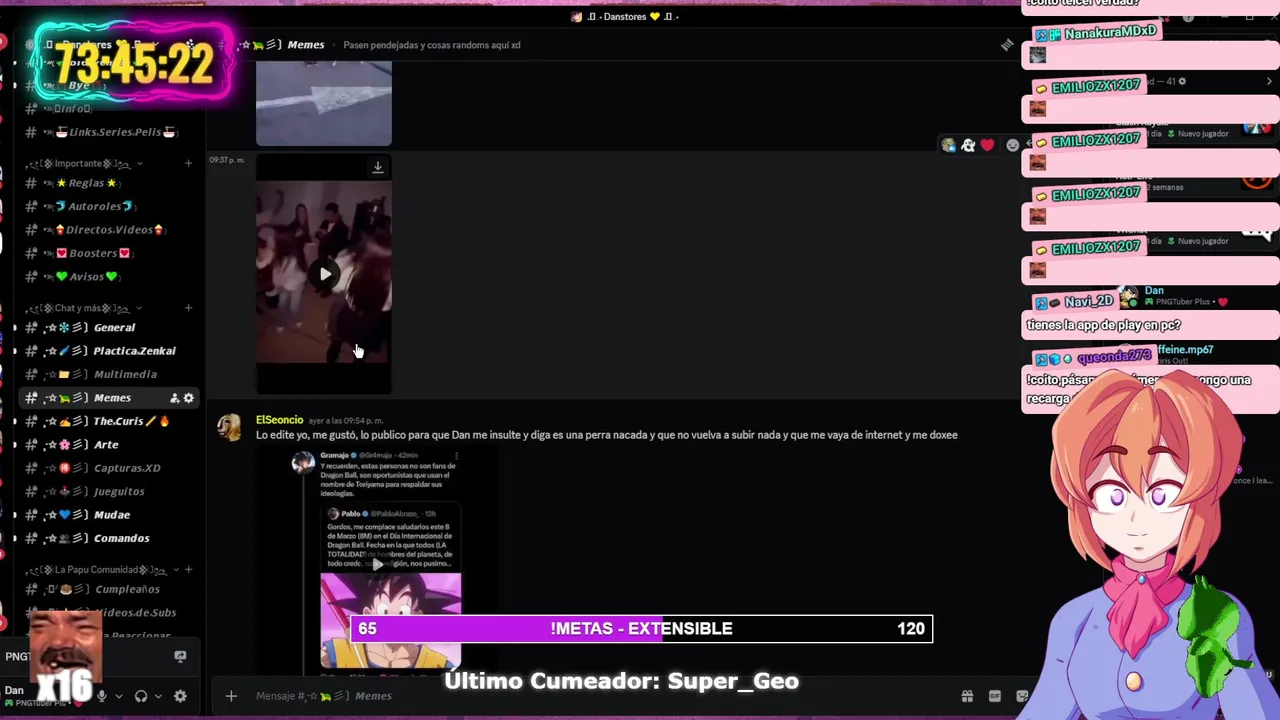
Task: Open the Boosters channel
Action: point(110,253)
